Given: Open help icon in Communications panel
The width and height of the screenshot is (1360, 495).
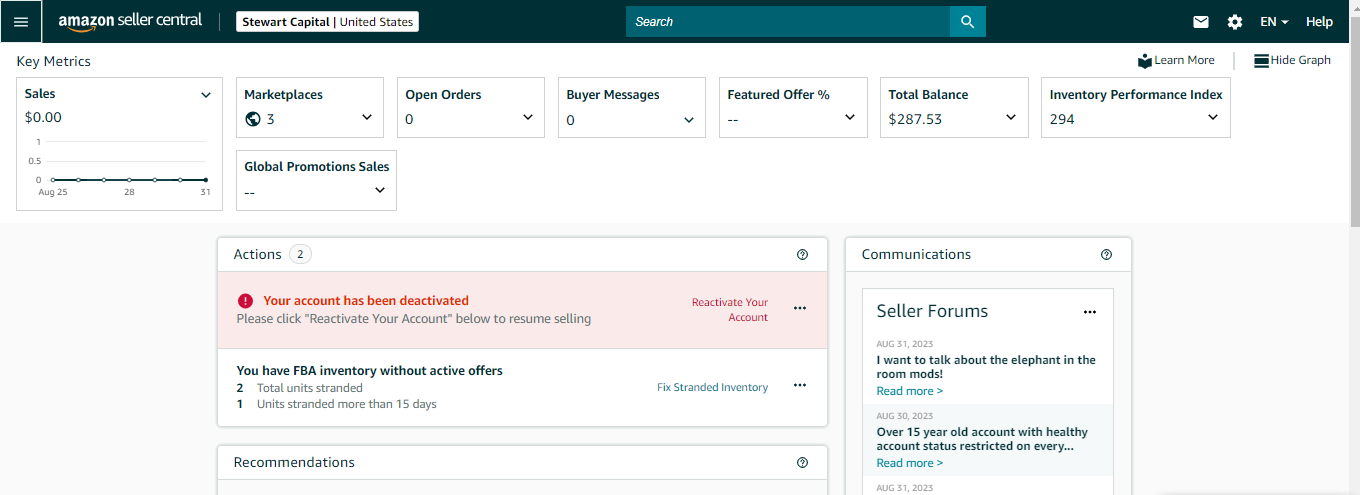Looking at the screenshot, I should click(1106, 255).
